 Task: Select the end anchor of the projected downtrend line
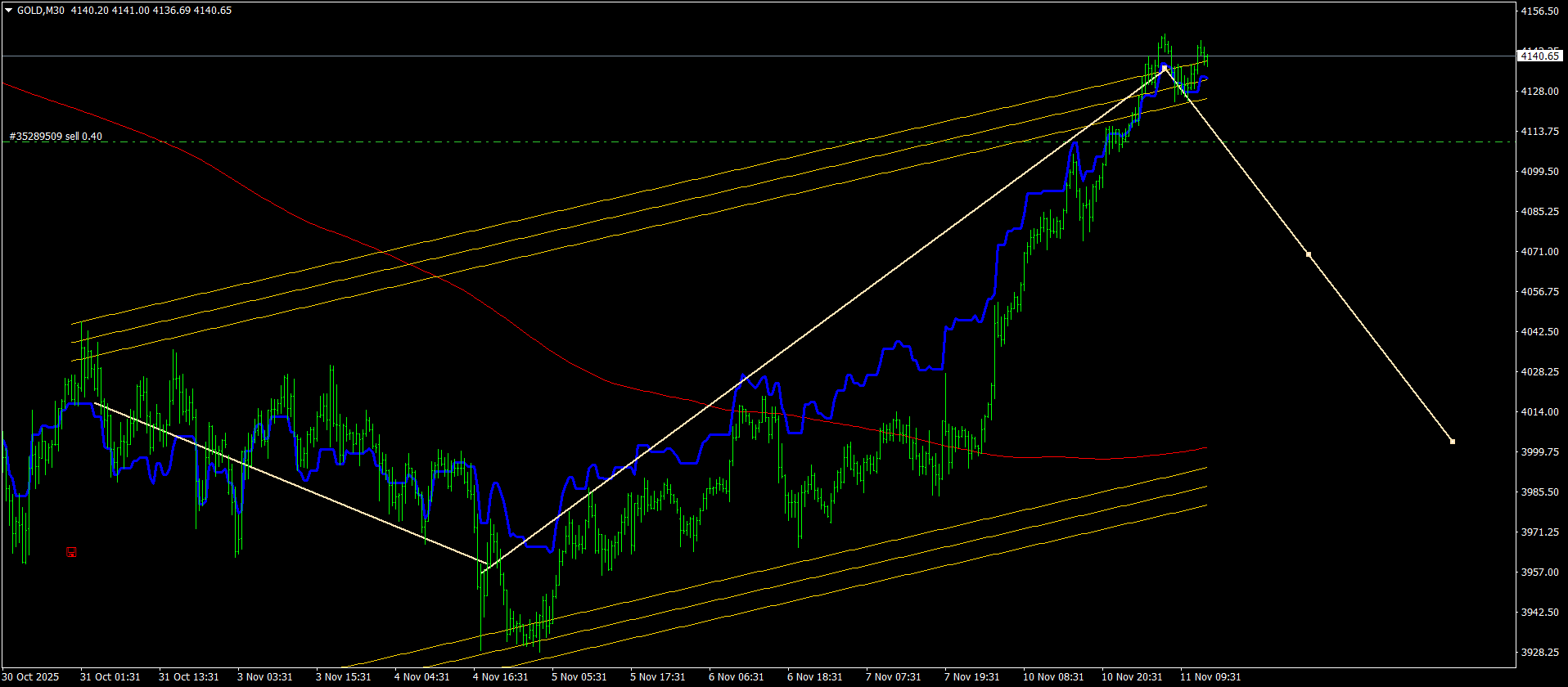coord(1453,442)
